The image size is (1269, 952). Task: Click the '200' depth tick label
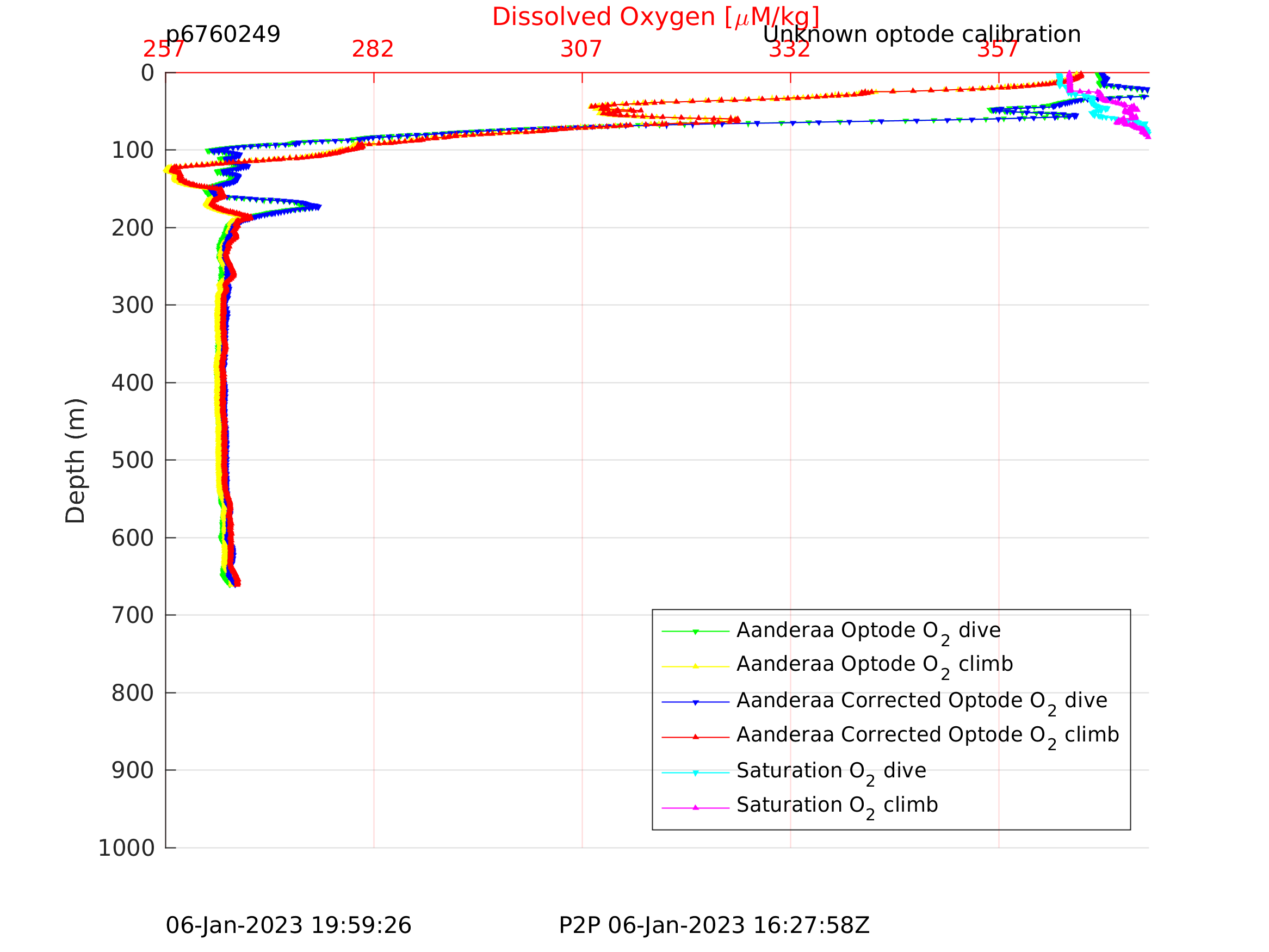point(133,228)
